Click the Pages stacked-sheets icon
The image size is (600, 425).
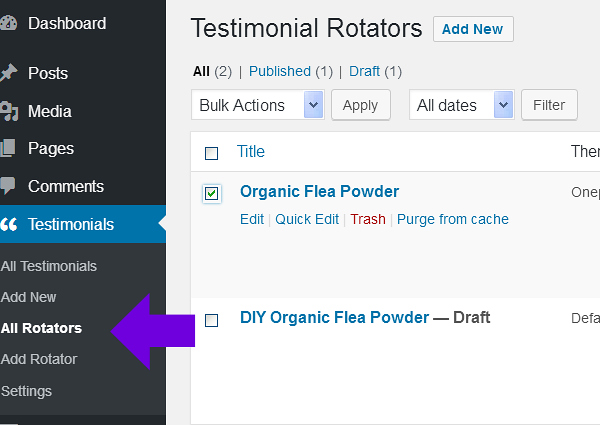(x=9, y=148)
